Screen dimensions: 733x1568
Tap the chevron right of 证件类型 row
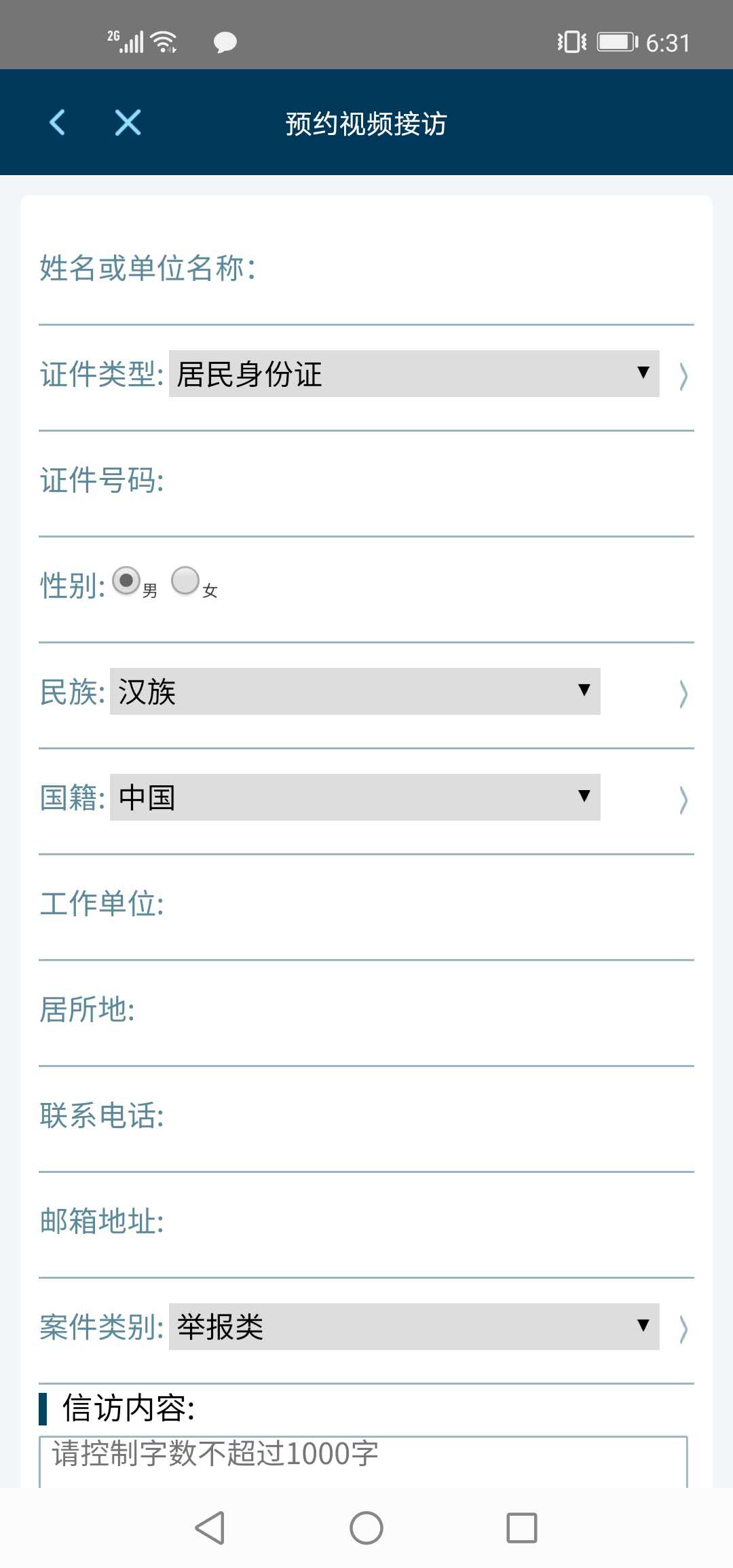coord(683,375)
